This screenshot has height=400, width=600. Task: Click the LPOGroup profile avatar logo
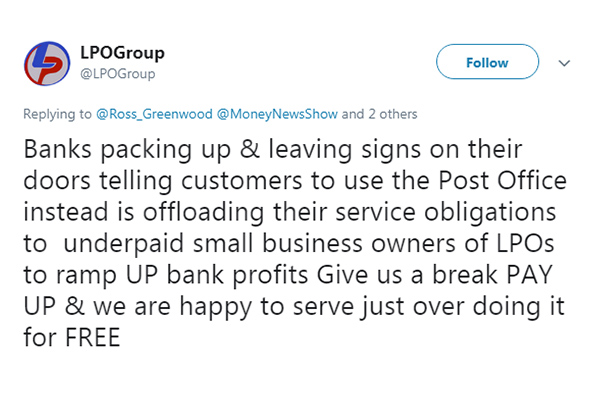point(46,62)
